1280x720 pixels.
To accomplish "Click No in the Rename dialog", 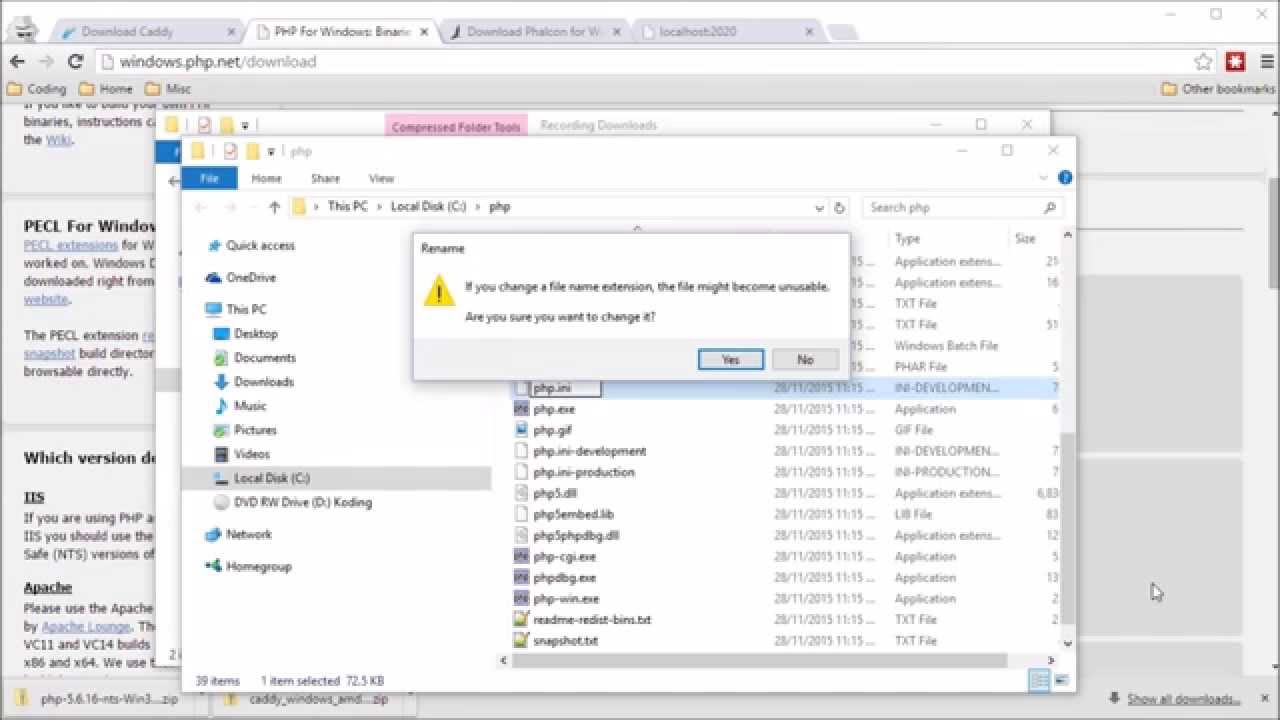I will (x=805, y=360).
